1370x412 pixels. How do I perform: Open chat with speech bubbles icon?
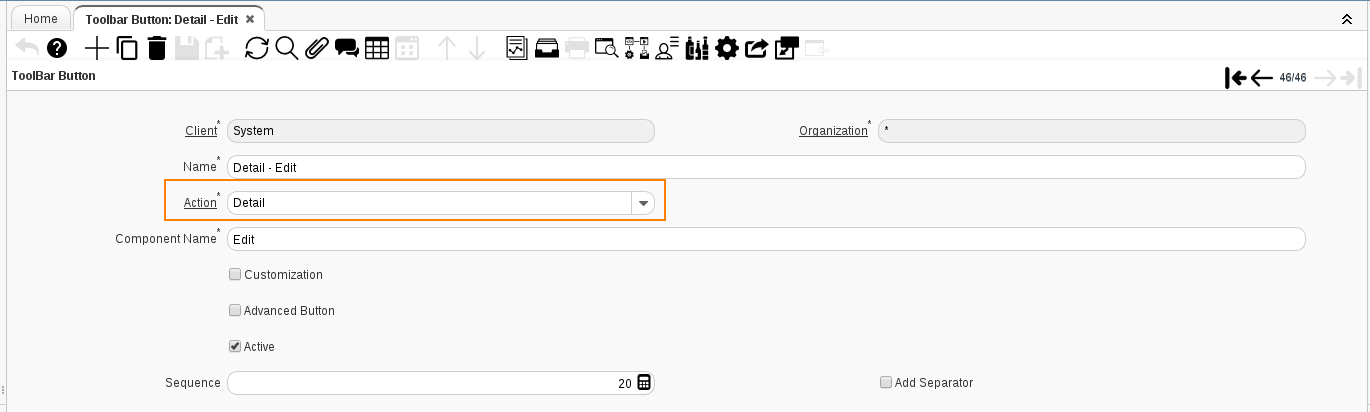pyautogui.click(x=347, y=48)
